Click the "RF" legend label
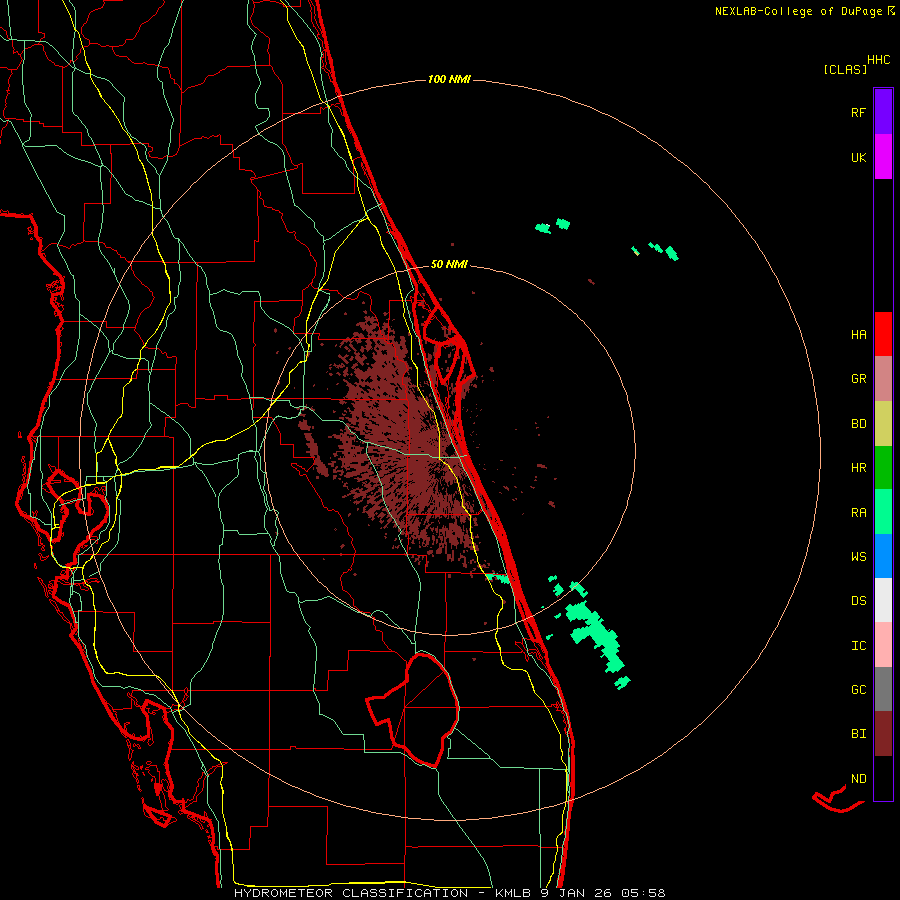This screenshot has width=900, height=900. click(858, 112)
